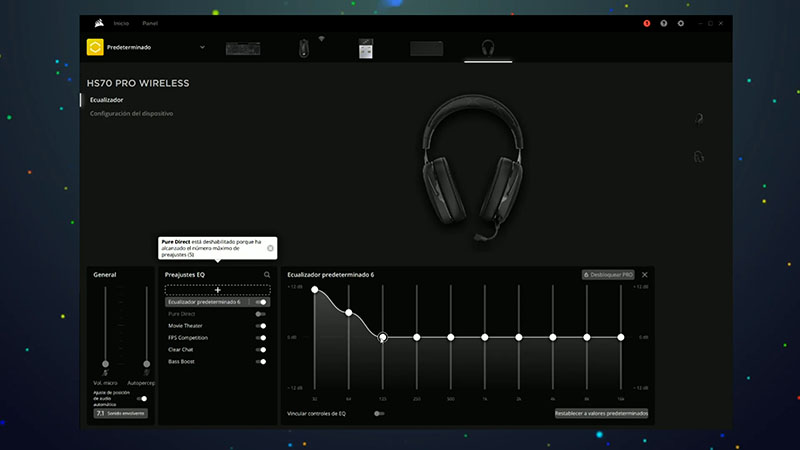Select the "Clear Chat" preset name
Image resolution: width=800 pixels, height=450 pixels.
point(181,349)
